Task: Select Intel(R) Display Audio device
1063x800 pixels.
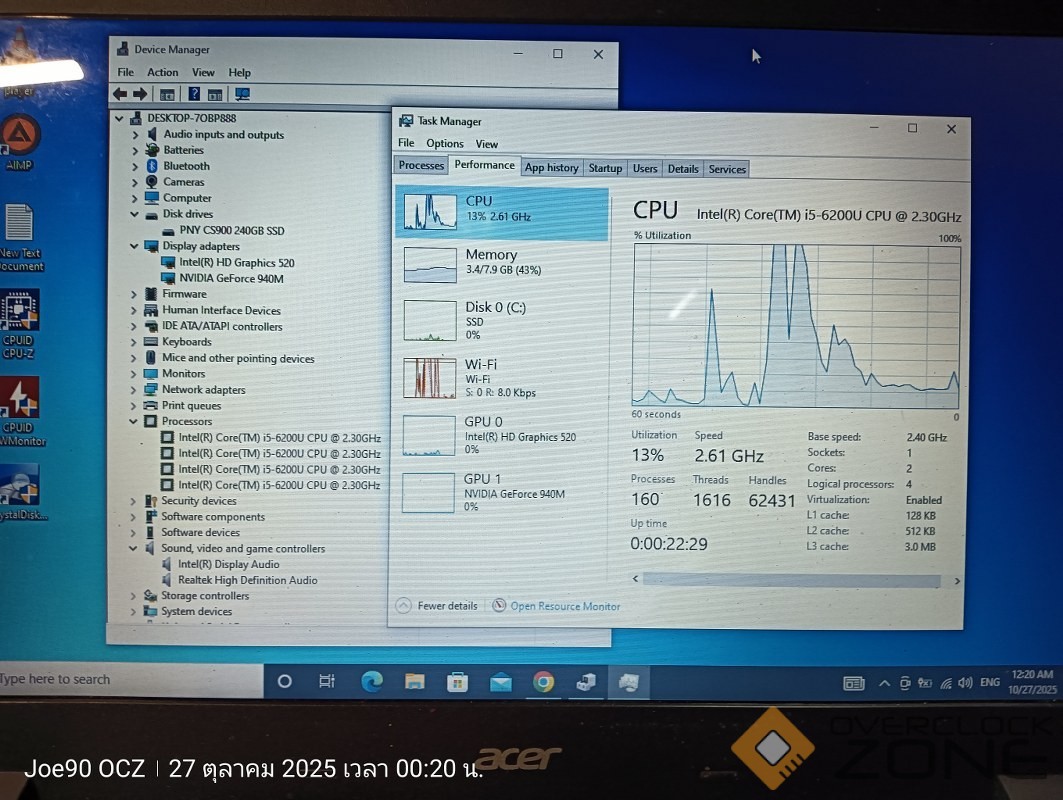Action: [228, 564]
